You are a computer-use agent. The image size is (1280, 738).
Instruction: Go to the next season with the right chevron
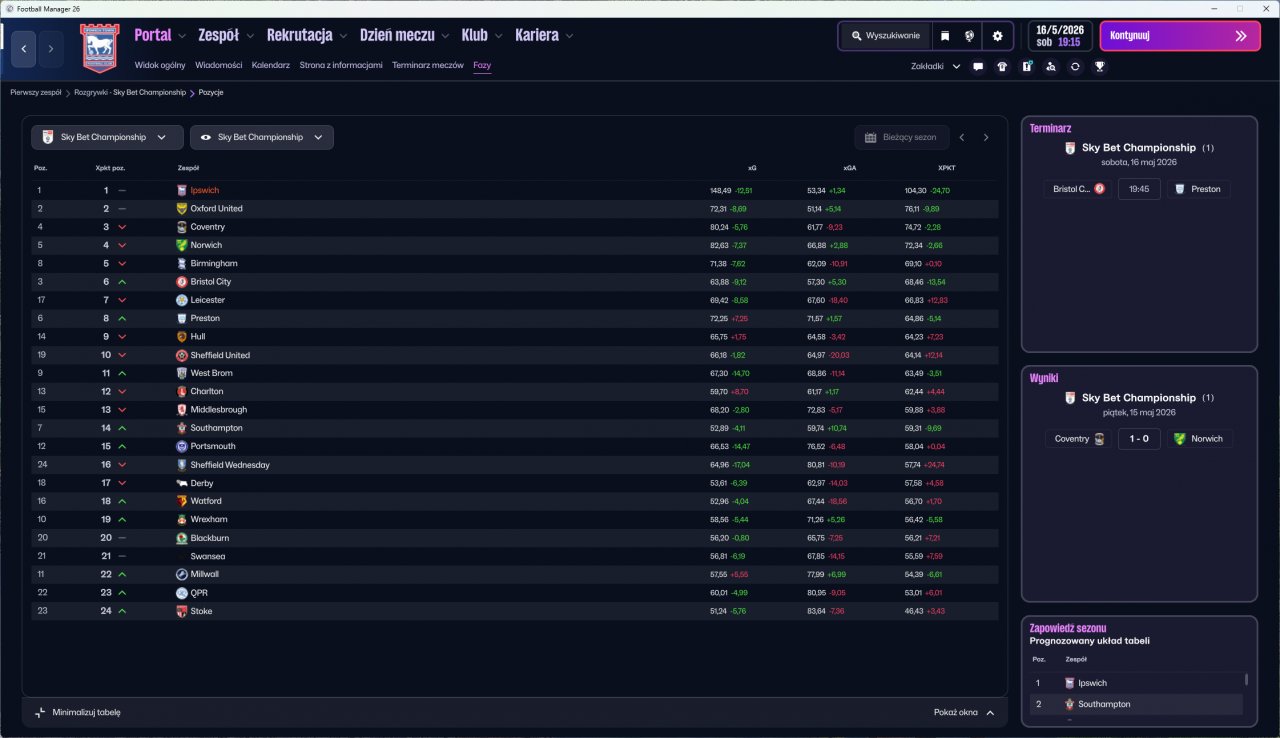[986, 137]
